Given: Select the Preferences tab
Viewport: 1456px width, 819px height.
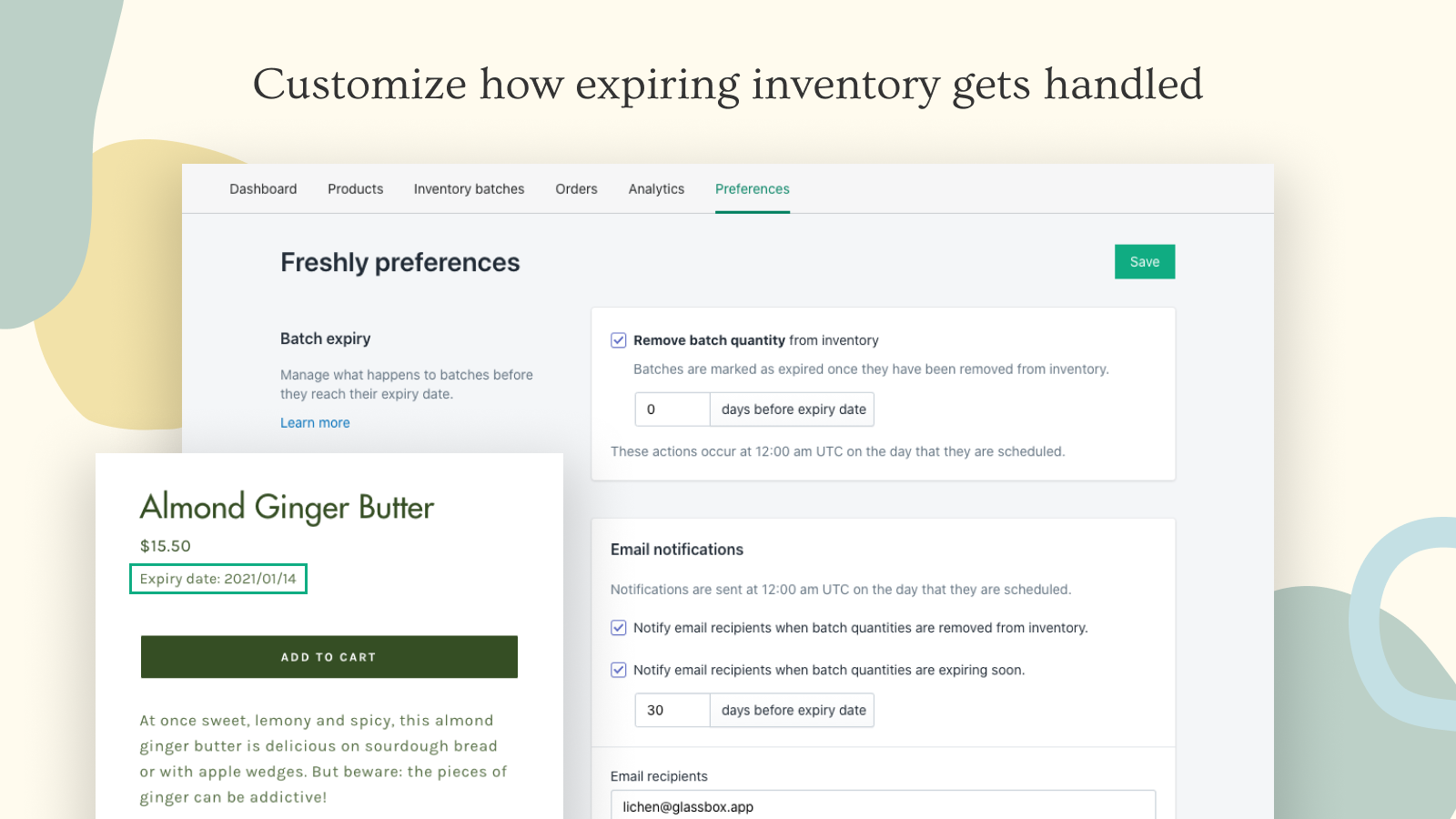Looking at the screenshot, I should click(752, 188).
